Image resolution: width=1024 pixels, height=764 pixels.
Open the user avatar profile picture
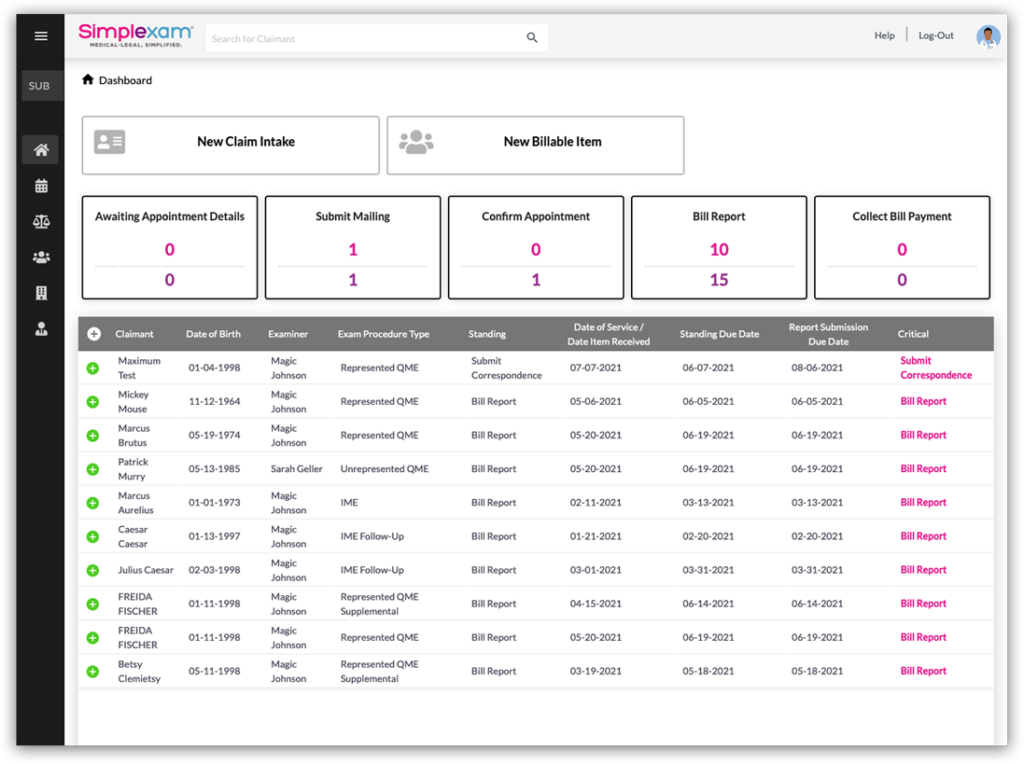988,37
